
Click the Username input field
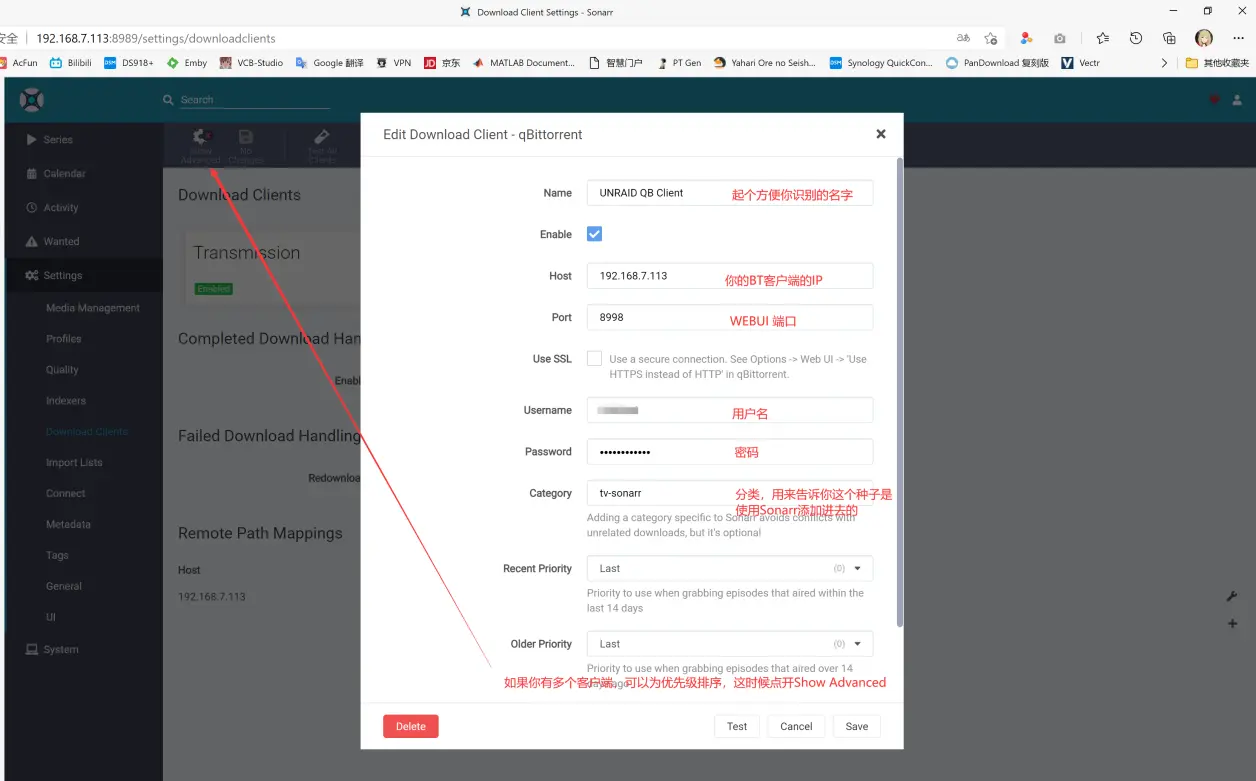point(730,410)
